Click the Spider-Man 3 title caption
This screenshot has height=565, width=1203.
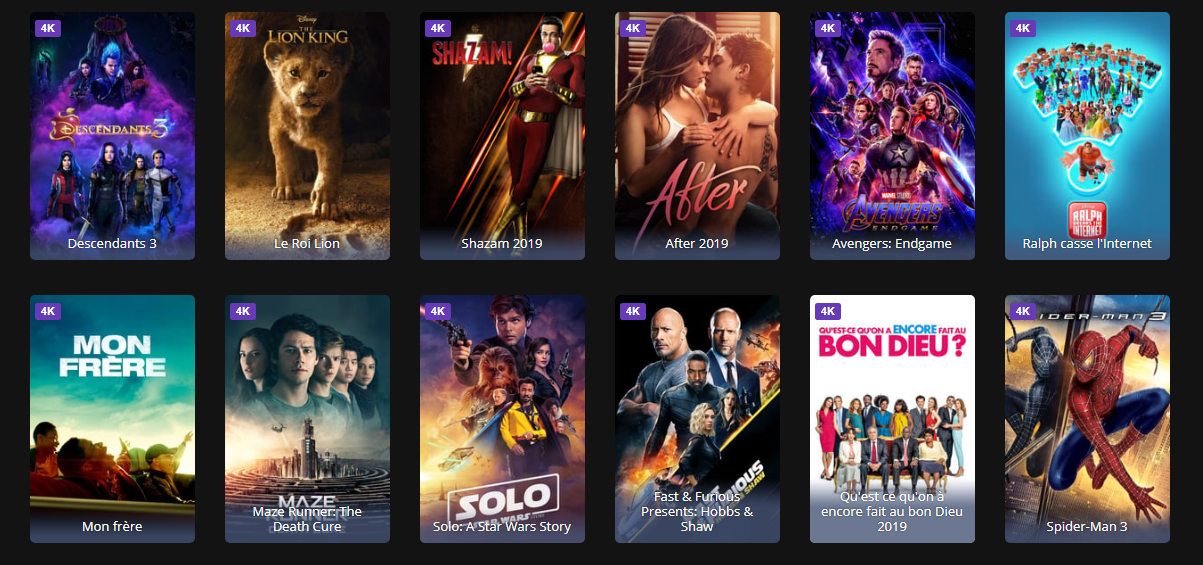(1087, 526)
